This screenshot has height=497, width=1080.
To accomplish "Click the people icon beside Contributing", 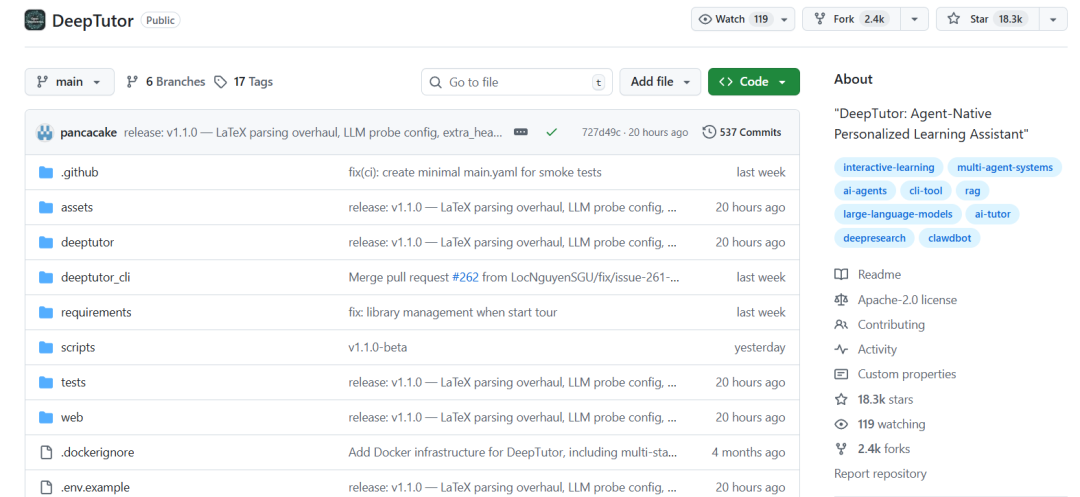I will click(841, 324).
